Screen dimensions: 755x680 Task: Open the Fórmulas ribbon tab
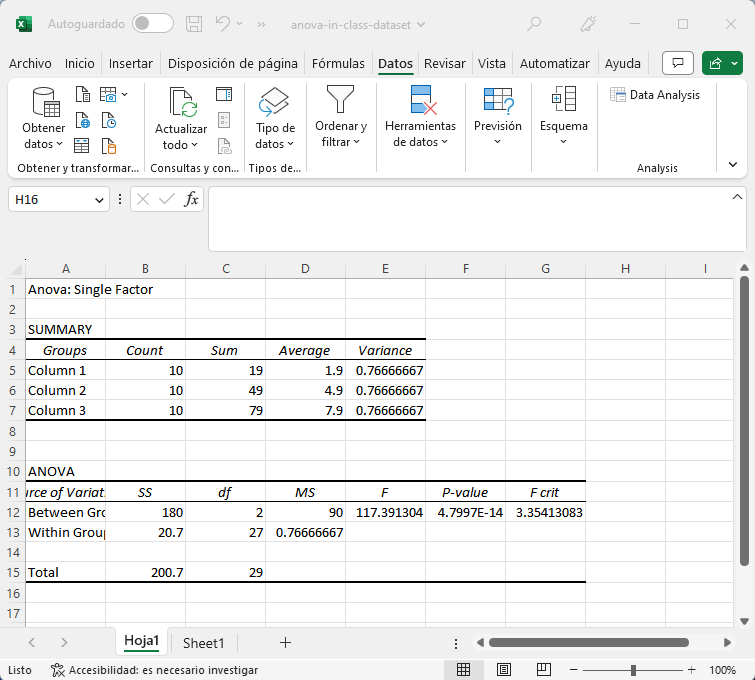pyautogui.click(x=338, y=63)
